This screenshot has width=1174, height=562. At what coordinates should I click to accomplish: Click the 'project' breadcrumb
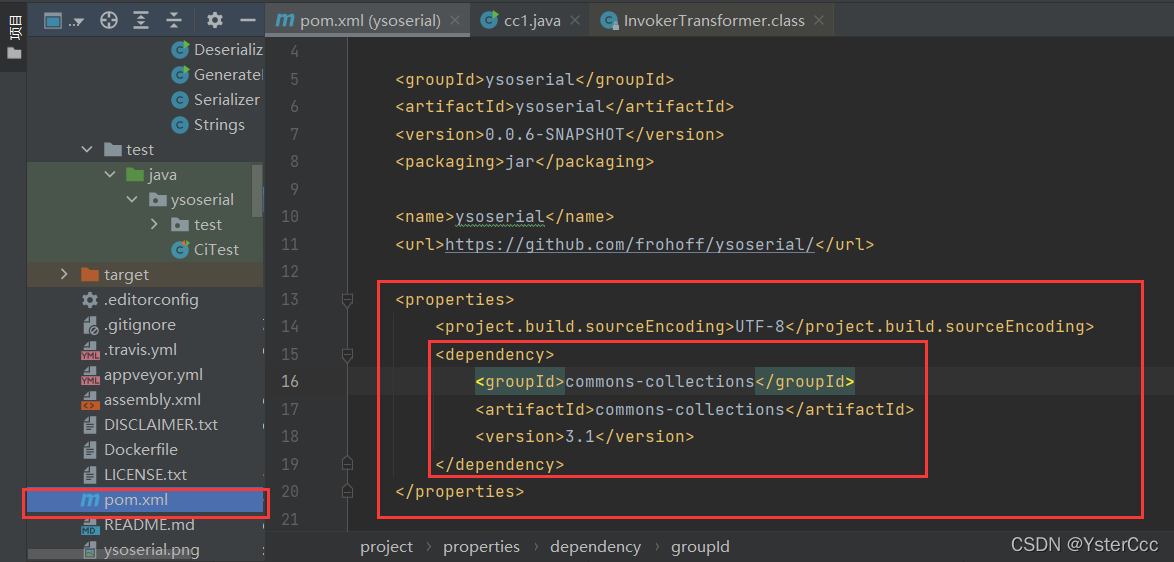[386, 547]
